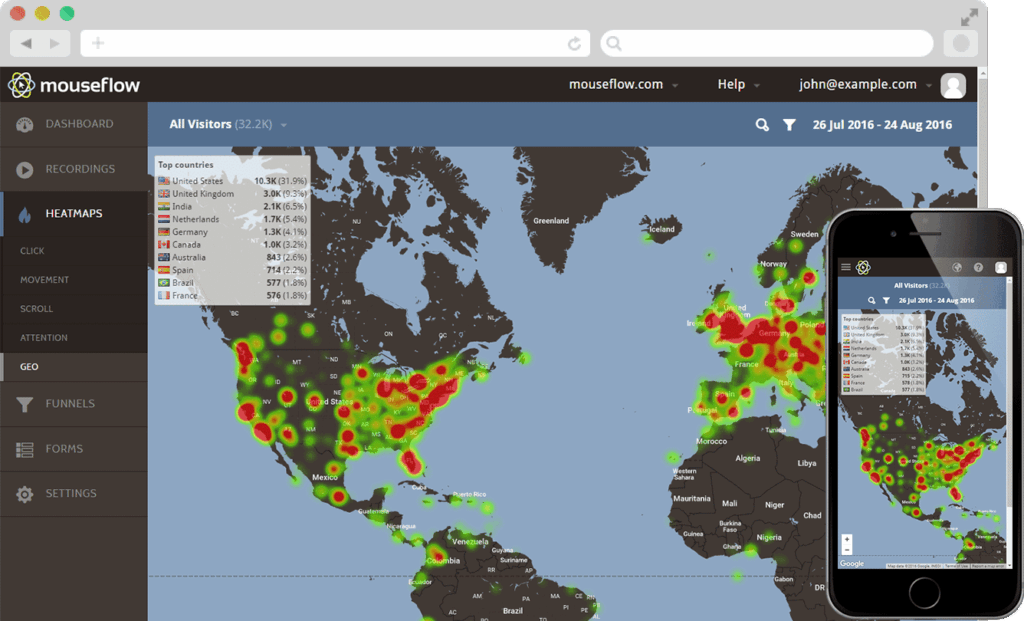Open the Attention heatmap view
The width and height of the screenshot is (1024, 621).
point(44,338)
